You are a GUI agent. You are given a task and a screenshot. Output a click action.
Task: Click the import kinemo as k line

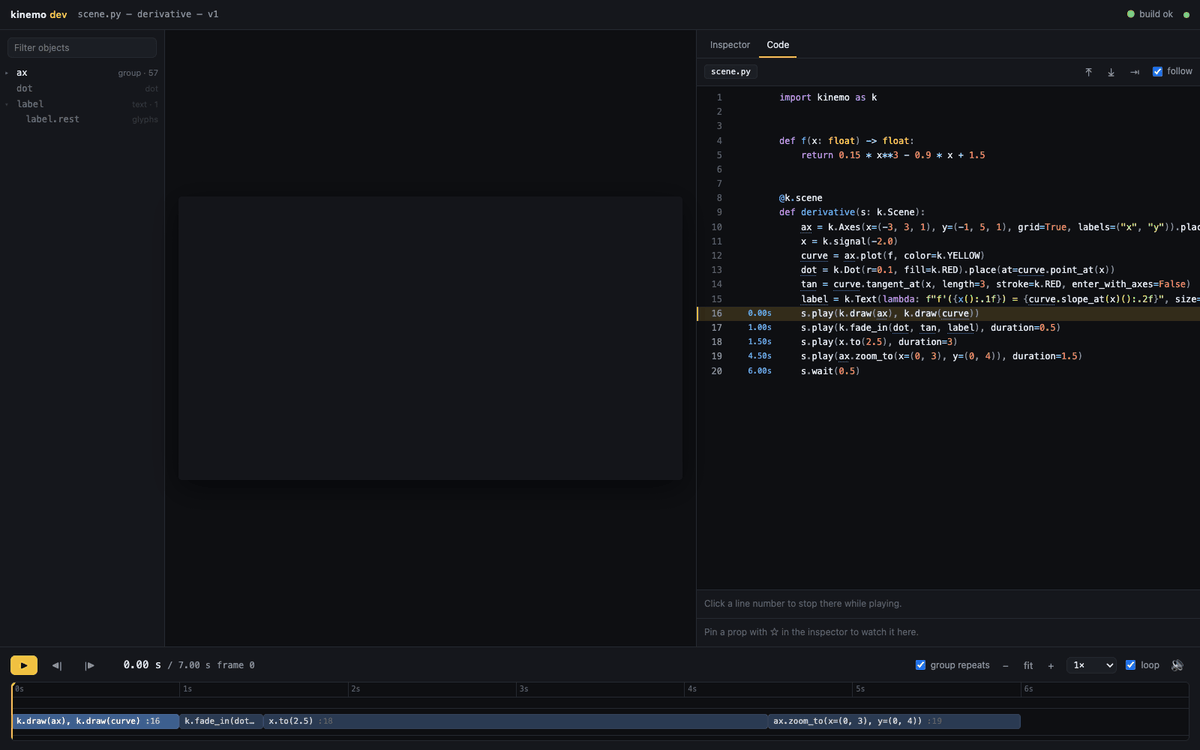pos(828,97)
